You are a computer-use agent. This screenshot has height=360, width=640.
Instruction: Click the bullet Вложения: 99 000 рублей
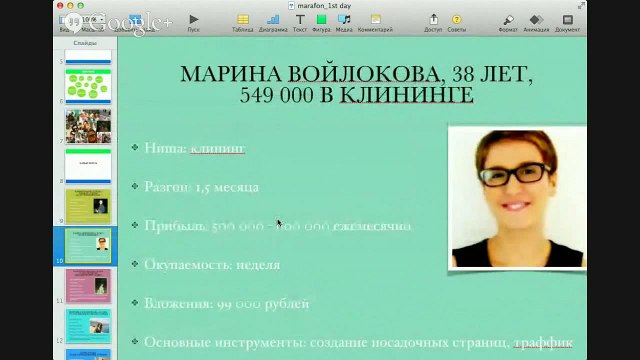(x=227, y=304)
